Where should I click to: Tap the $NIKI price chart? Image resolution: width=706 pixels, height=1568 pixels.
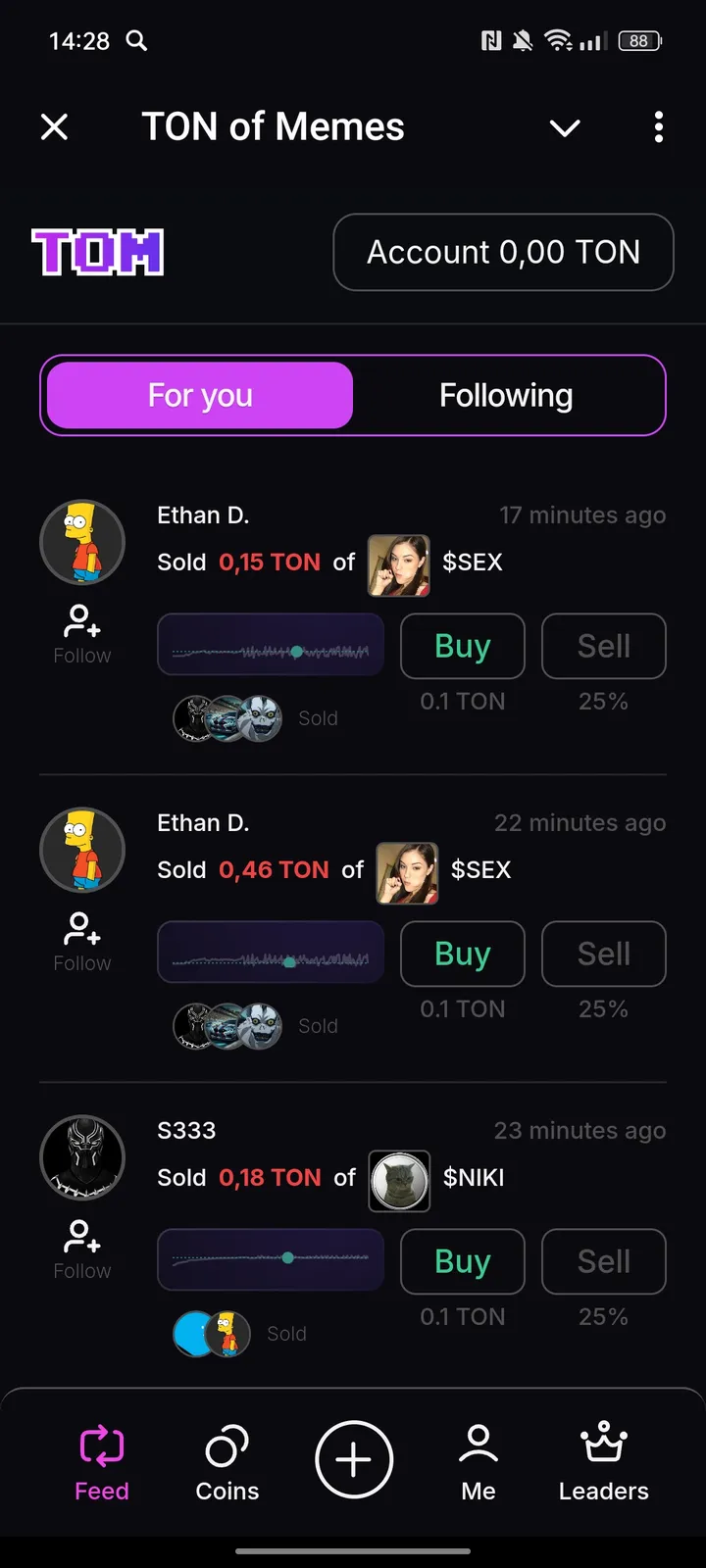(271, 1259)
